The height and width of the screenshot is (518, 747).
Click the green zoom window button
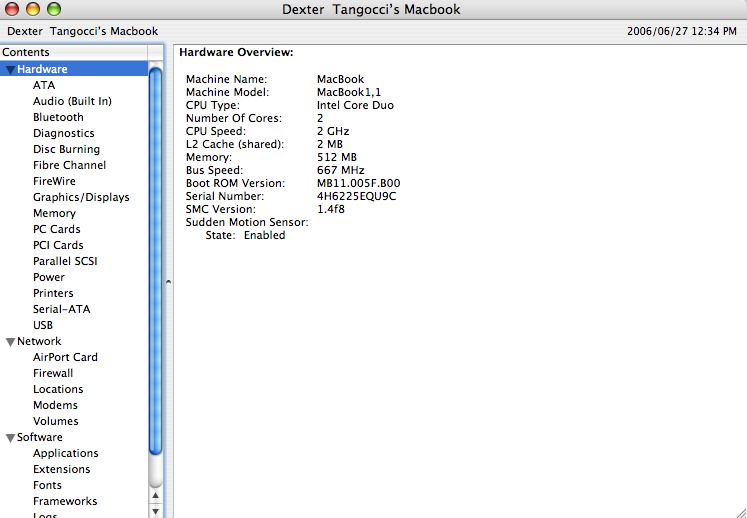tap(54, 9)
